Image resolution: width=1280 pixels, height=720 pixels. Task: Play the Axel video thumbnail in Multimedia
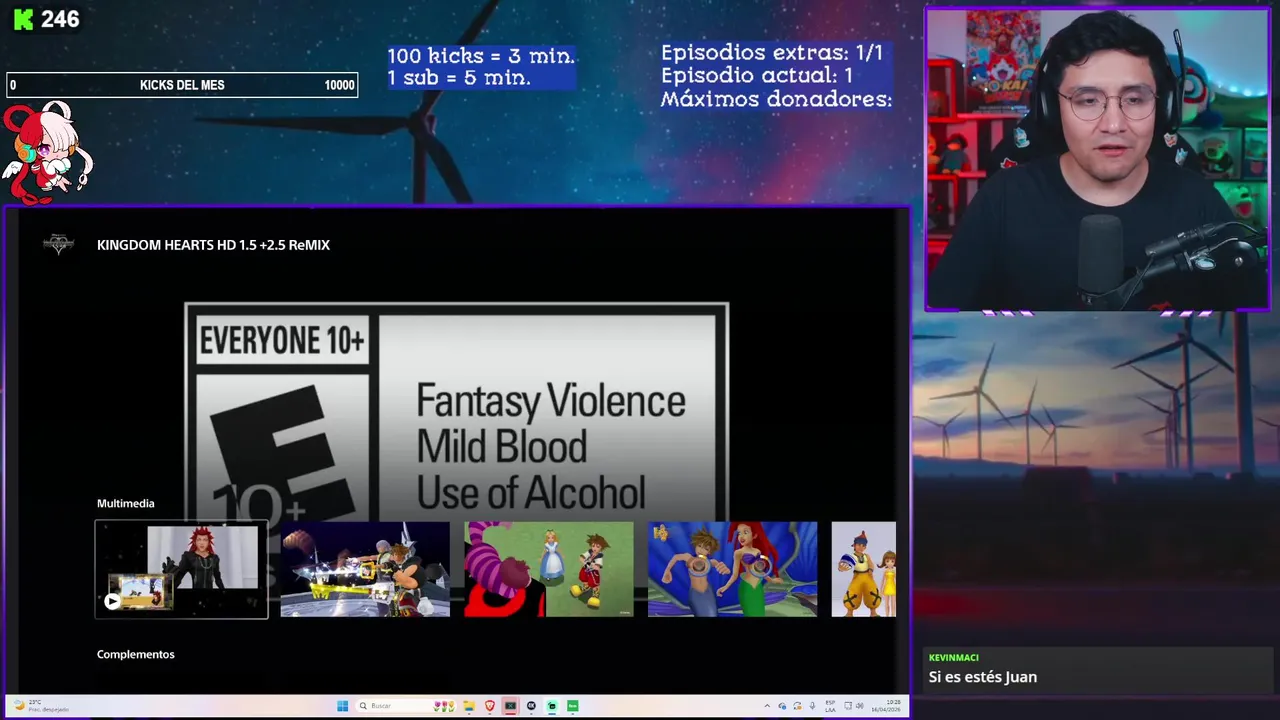point(181,569)
